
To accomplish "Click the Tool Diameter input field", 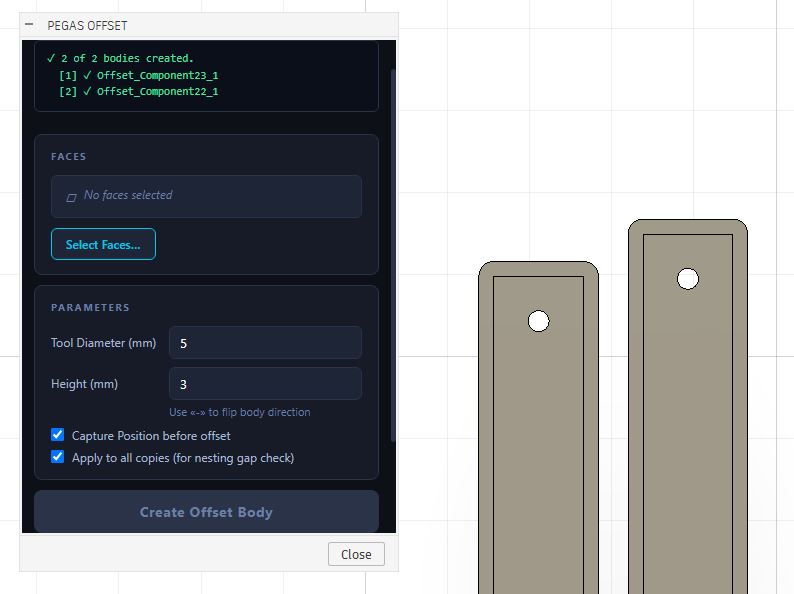I will tap(265, 343).
